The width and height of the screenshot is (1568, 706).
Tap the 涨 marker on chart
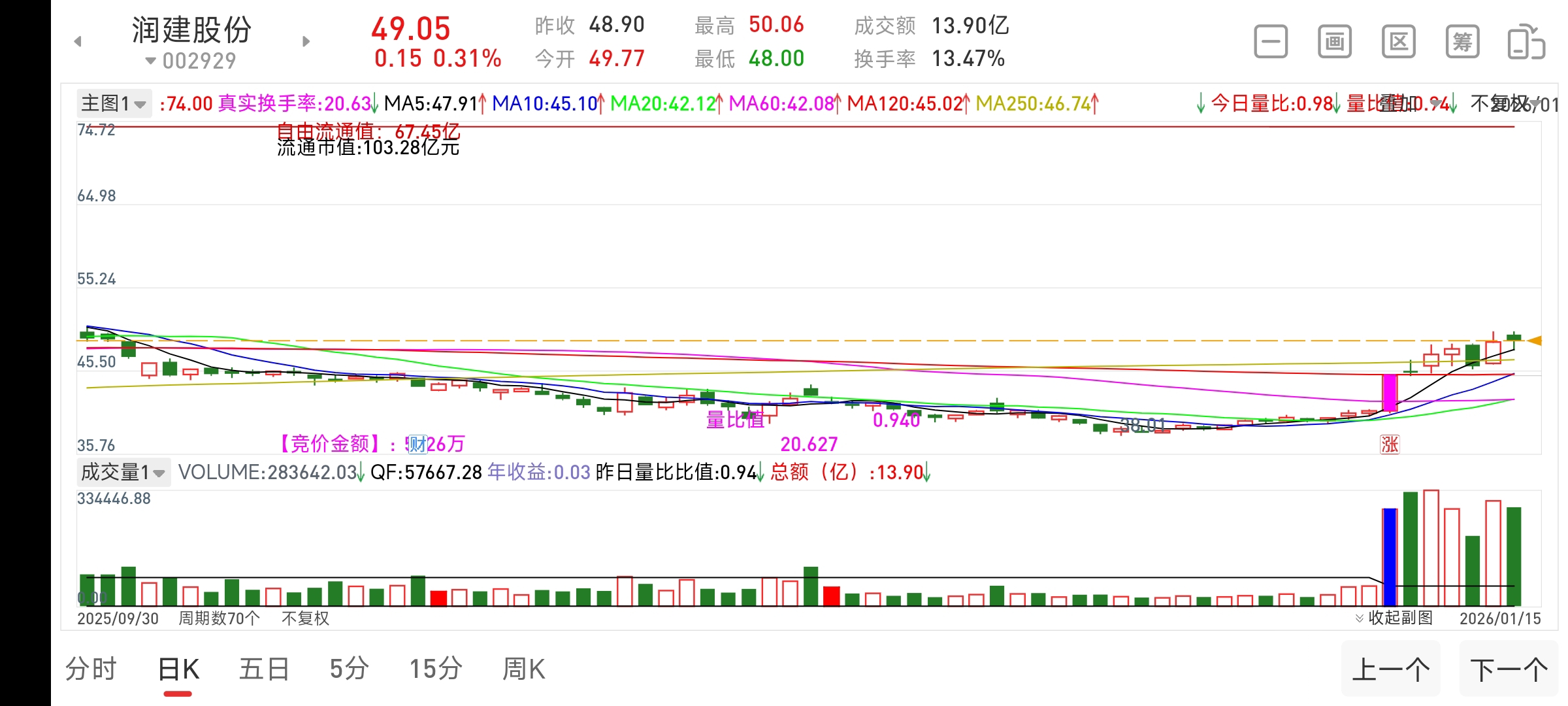[x=1390, y=445]
